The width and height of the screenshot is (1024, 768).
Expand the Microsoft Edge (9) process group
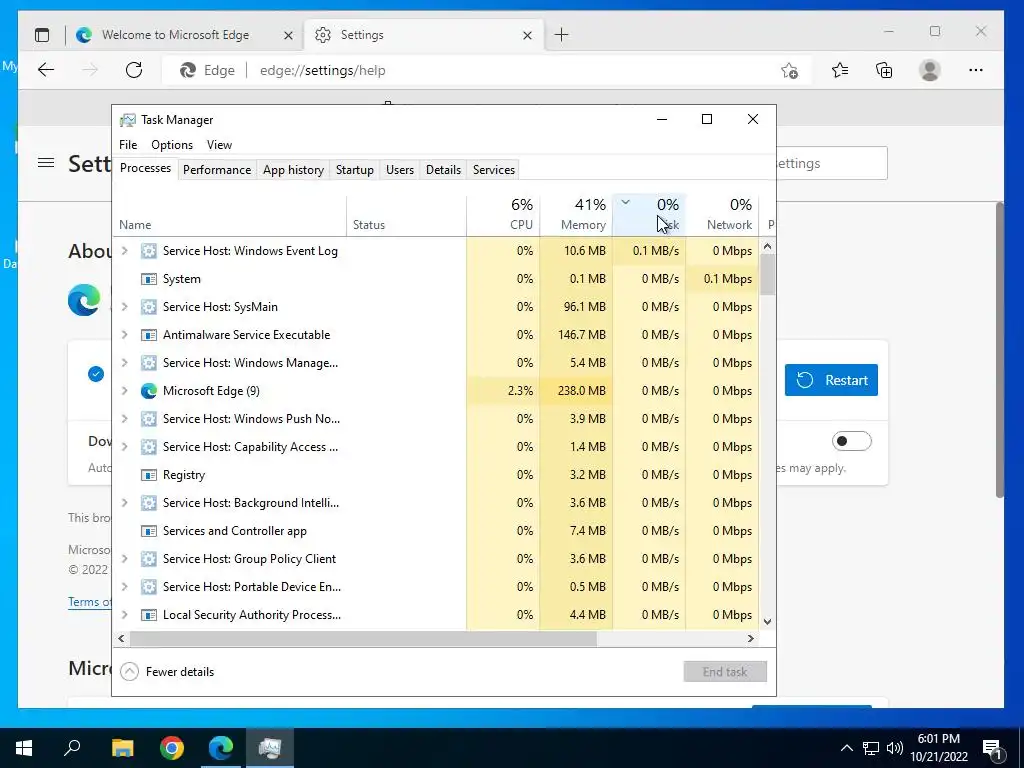click(125, 391)
